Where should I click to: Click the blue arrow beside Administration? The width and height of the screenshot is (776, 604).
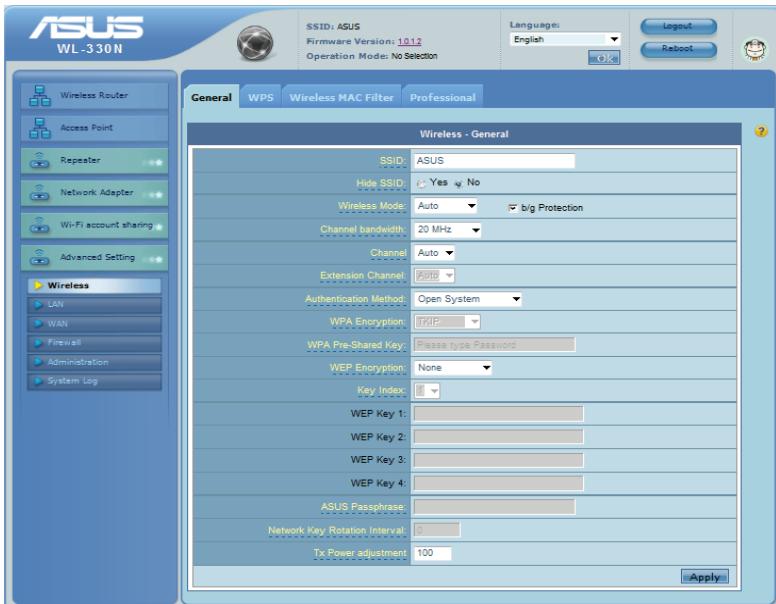point(39,362)
